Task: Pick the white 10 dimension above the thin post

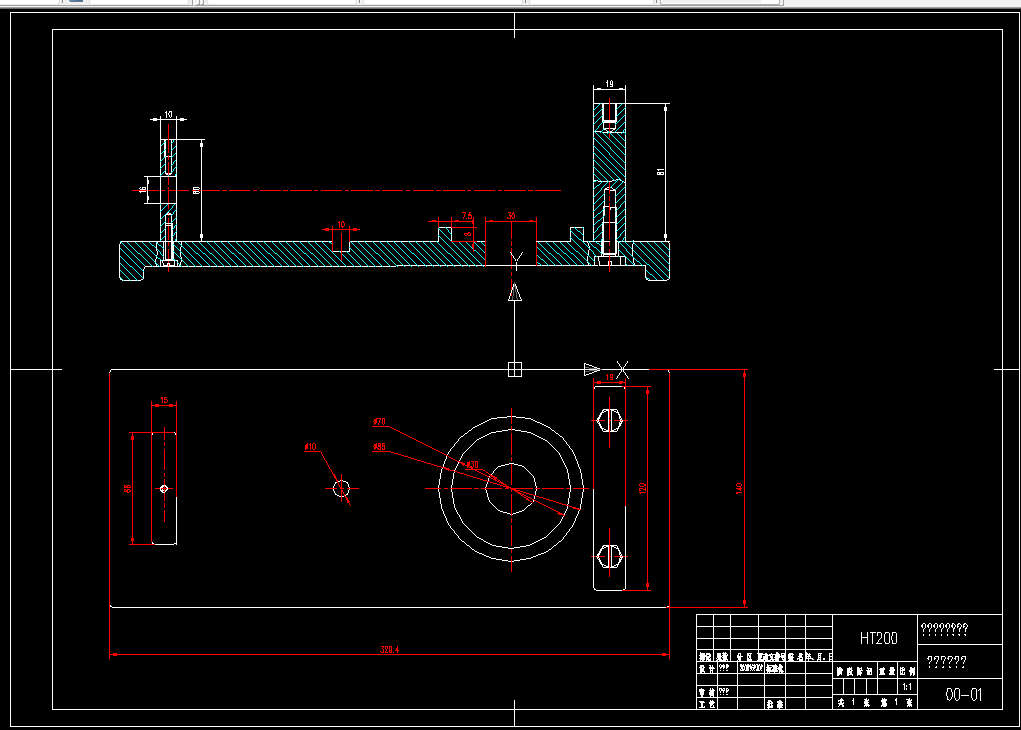Action: (169, 115)
